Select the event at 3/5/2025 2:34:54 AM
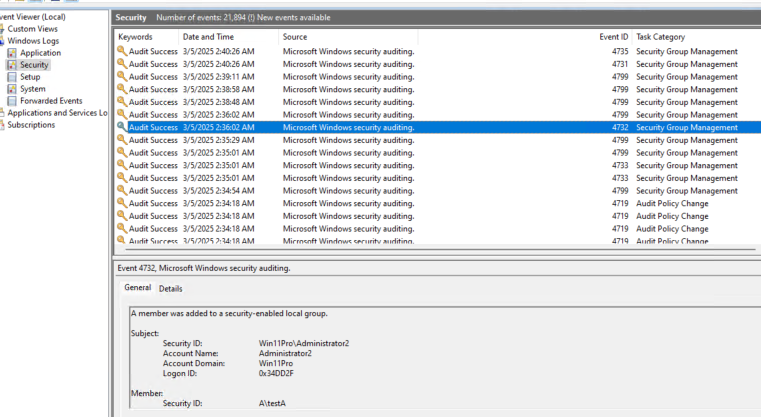This screenshot has width=761, height=417. (438, 191)
